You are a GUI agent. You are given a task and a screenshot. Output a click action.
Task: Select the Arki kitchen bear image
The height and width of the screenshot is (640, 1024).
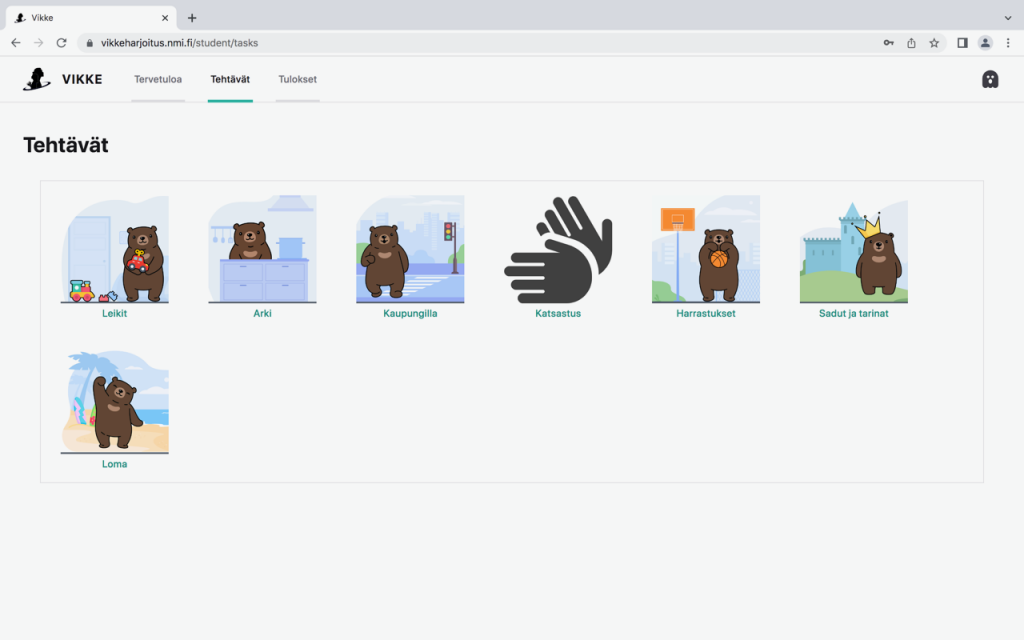click(262, 249)
